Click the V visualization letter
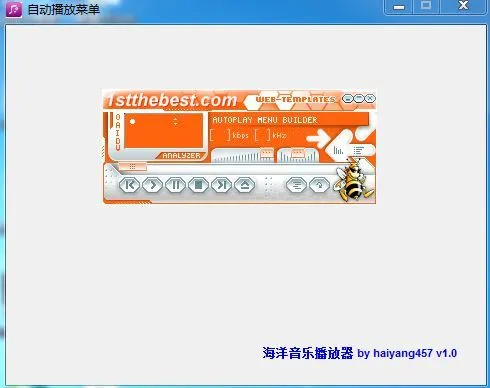 (118, 147)
